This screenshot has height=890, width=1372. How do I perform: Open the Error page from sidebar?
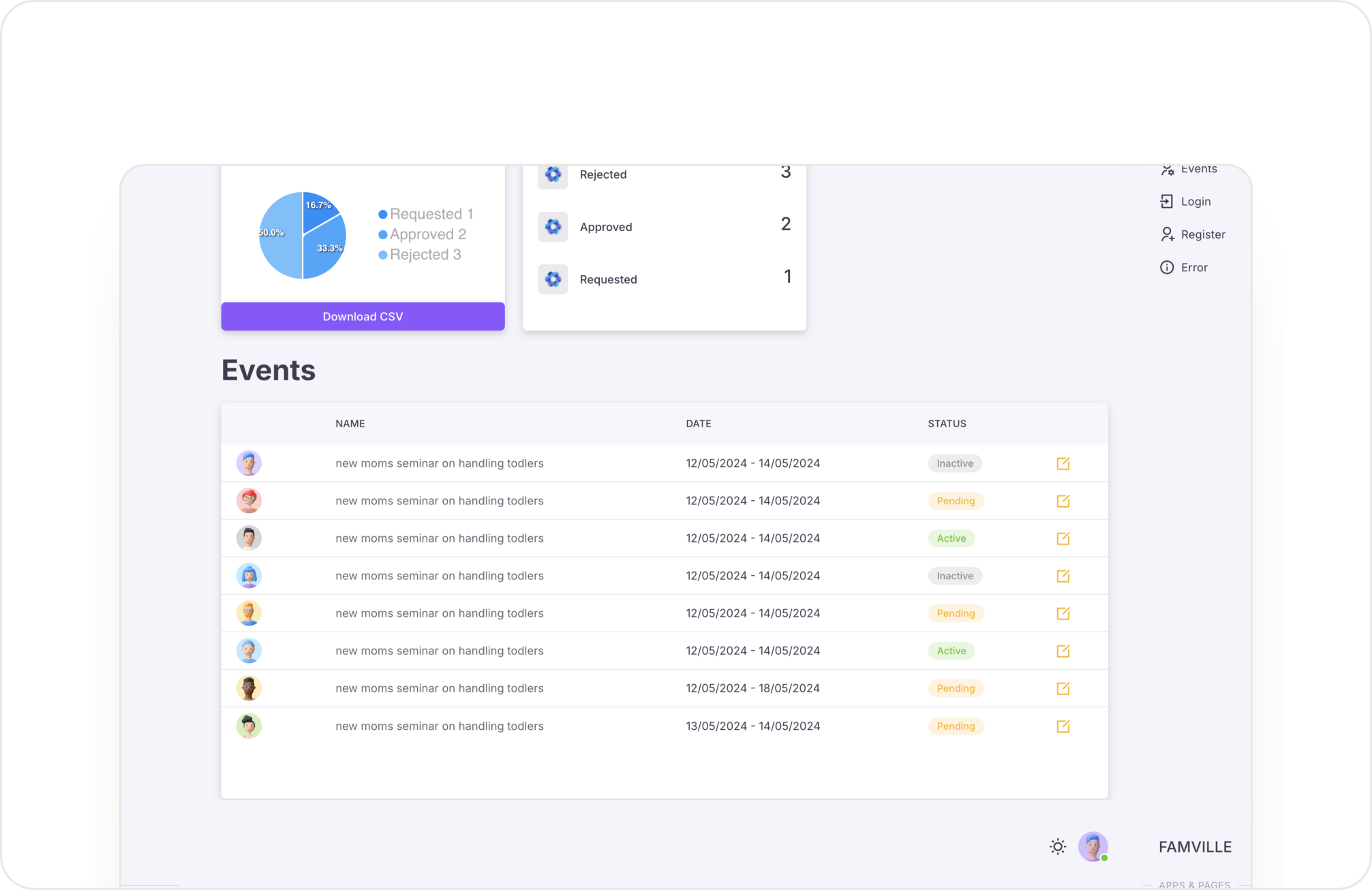1194,267
